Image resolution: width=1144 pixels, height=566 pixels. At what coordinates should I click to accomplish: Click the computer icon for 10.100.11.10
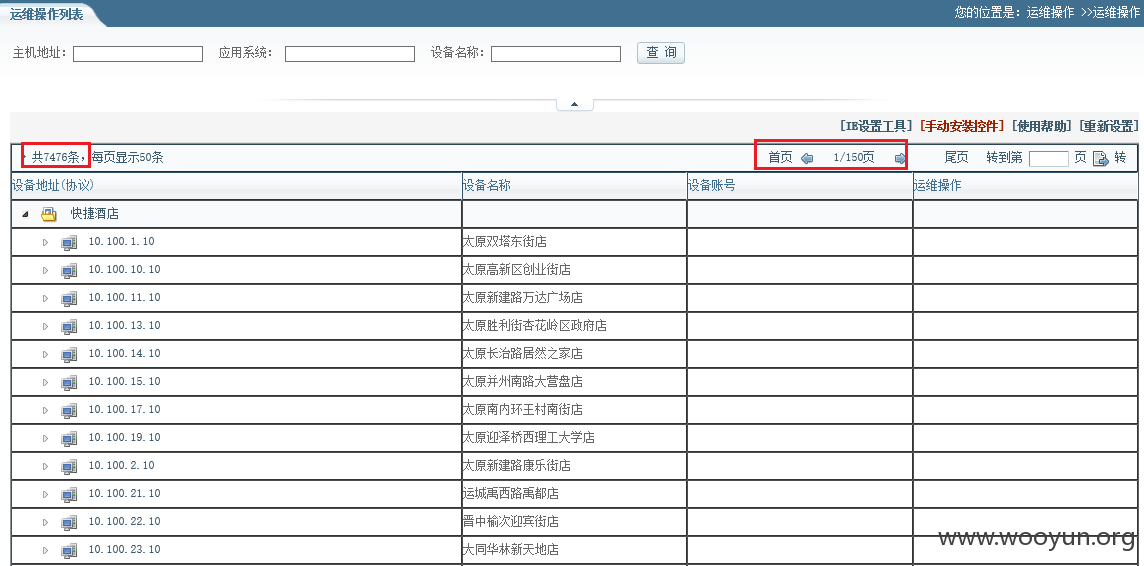[x=69, y=298]
